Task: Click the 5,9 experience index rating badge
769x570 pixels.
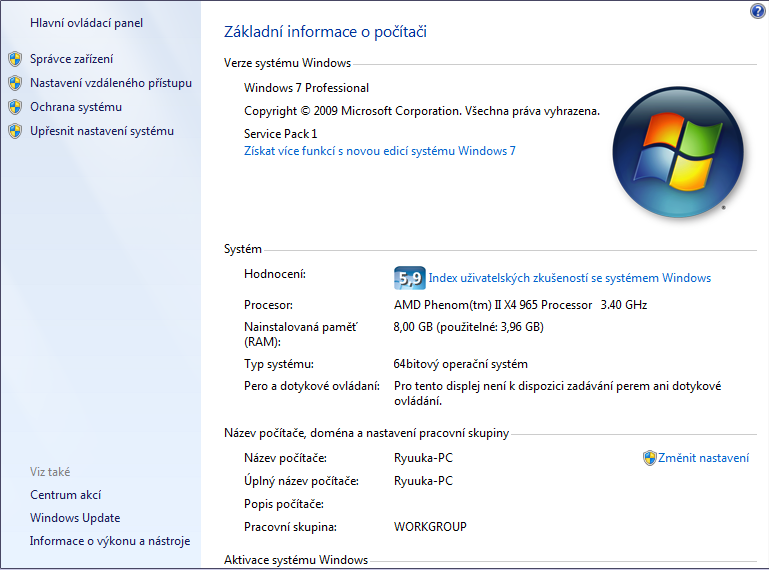Action: (410, 278)
